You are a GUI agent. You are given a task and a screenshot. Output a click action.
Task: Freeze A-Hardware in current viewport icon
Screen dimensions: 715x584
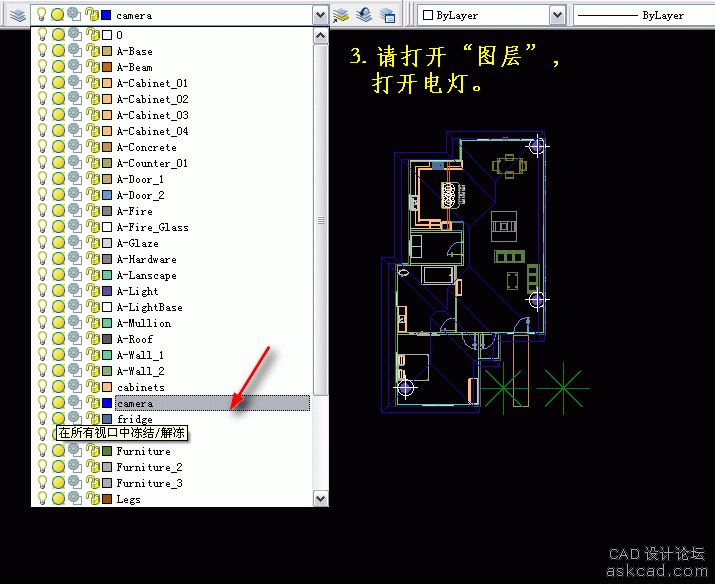click(x=75, y=258)
